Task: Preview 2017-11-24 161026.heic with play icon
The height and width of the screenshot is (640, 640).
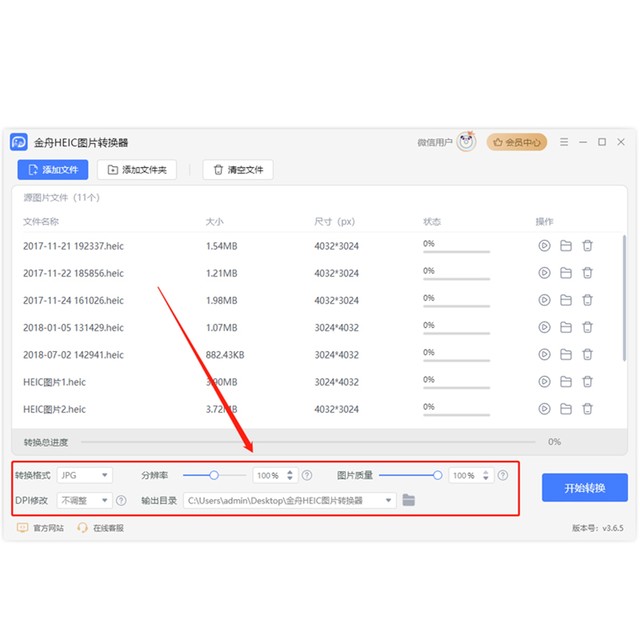Action: click(544, 300)
